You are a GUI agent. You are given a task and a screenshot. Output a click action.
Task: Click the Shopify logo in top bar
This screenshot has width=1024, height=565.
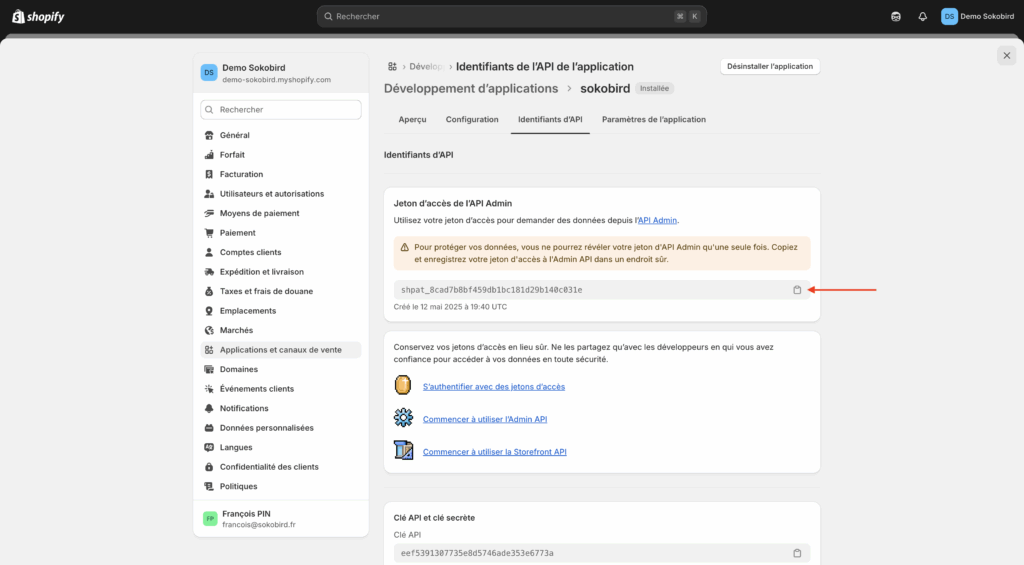tap(38, 16)
